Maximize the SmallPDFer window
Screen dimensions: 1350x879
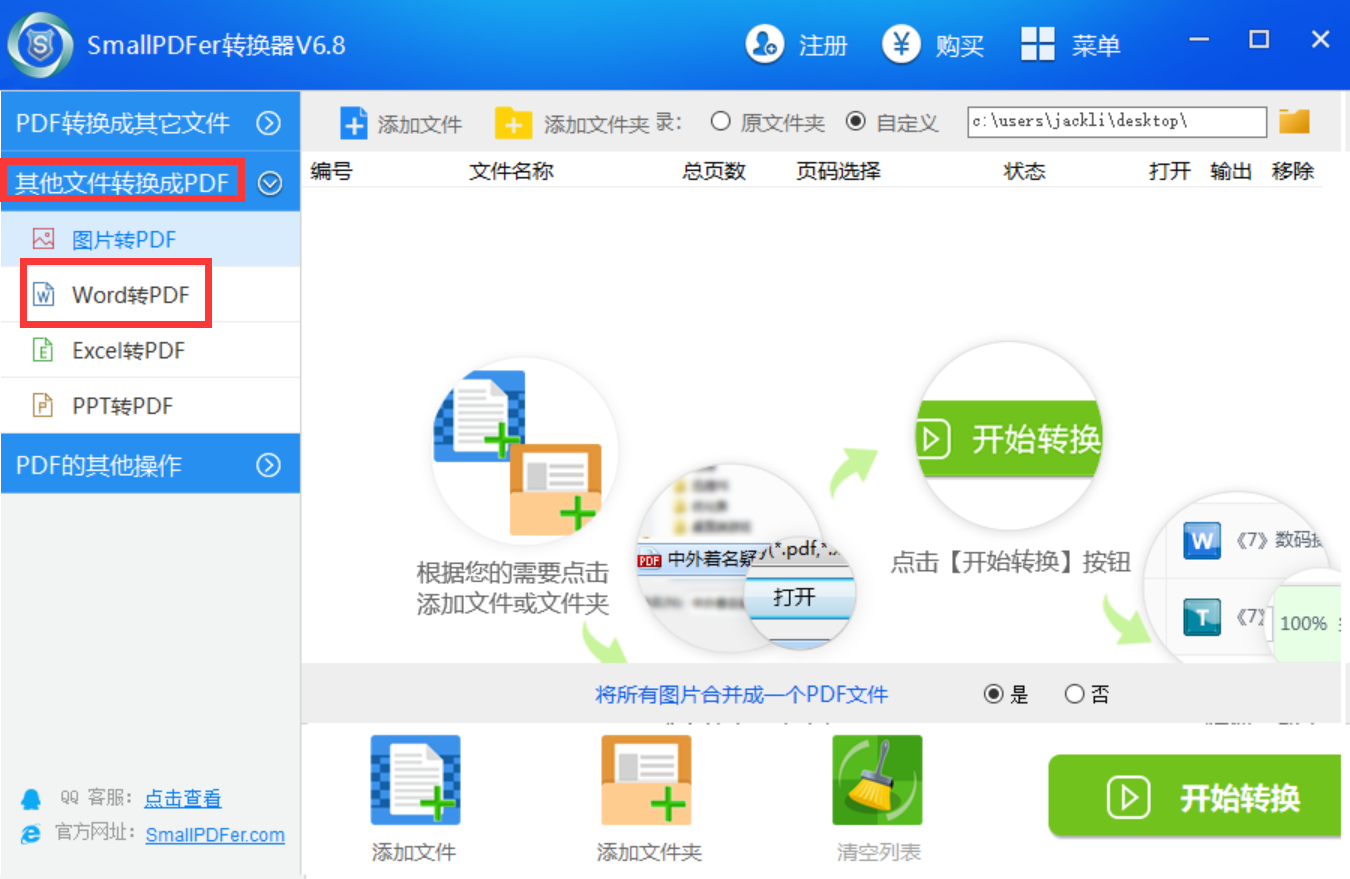point(1259,40)
